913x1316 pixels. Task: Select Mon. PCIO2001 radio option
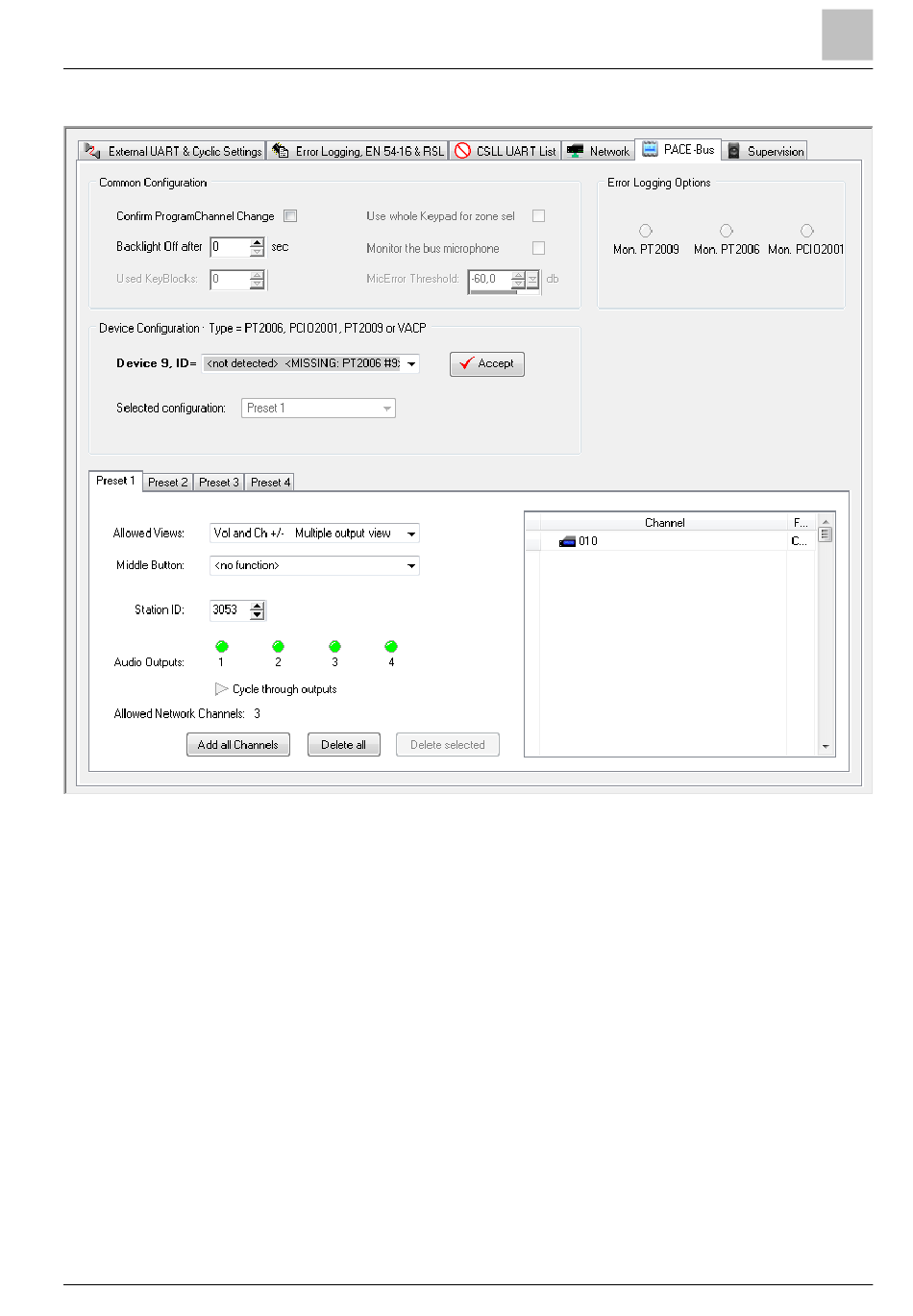pos(807,231)
